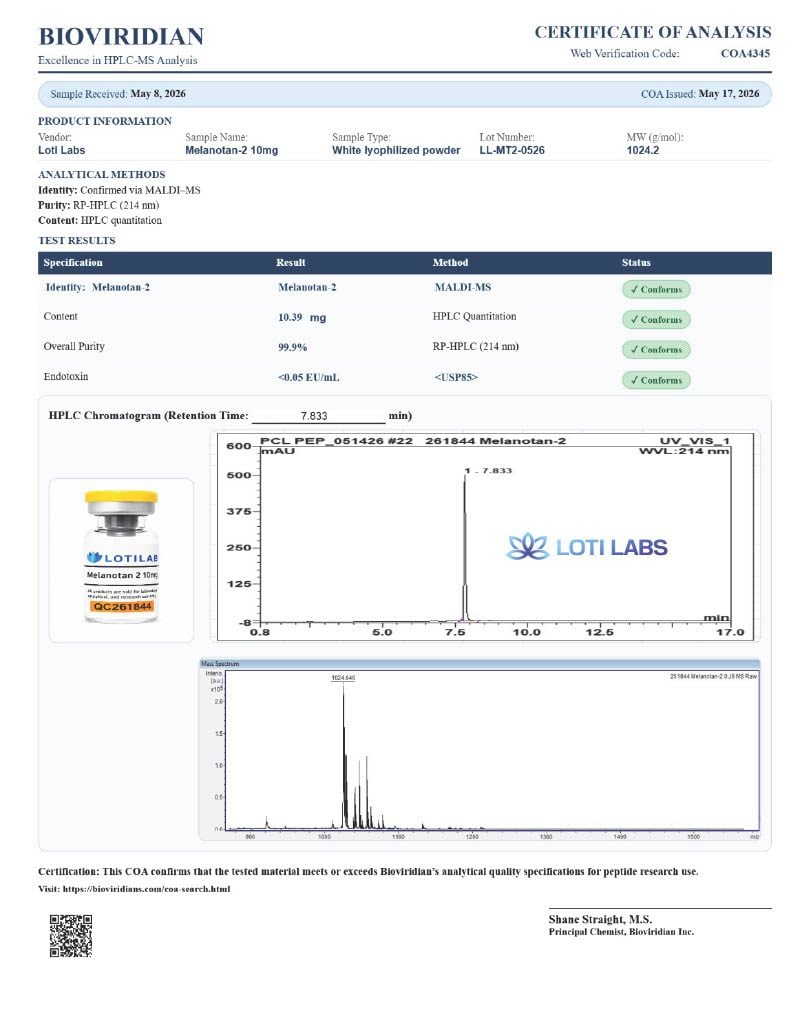Click the Conforms badge in the Overall Purity row
The image size is (791, 1024).
(x=656, y=349)
